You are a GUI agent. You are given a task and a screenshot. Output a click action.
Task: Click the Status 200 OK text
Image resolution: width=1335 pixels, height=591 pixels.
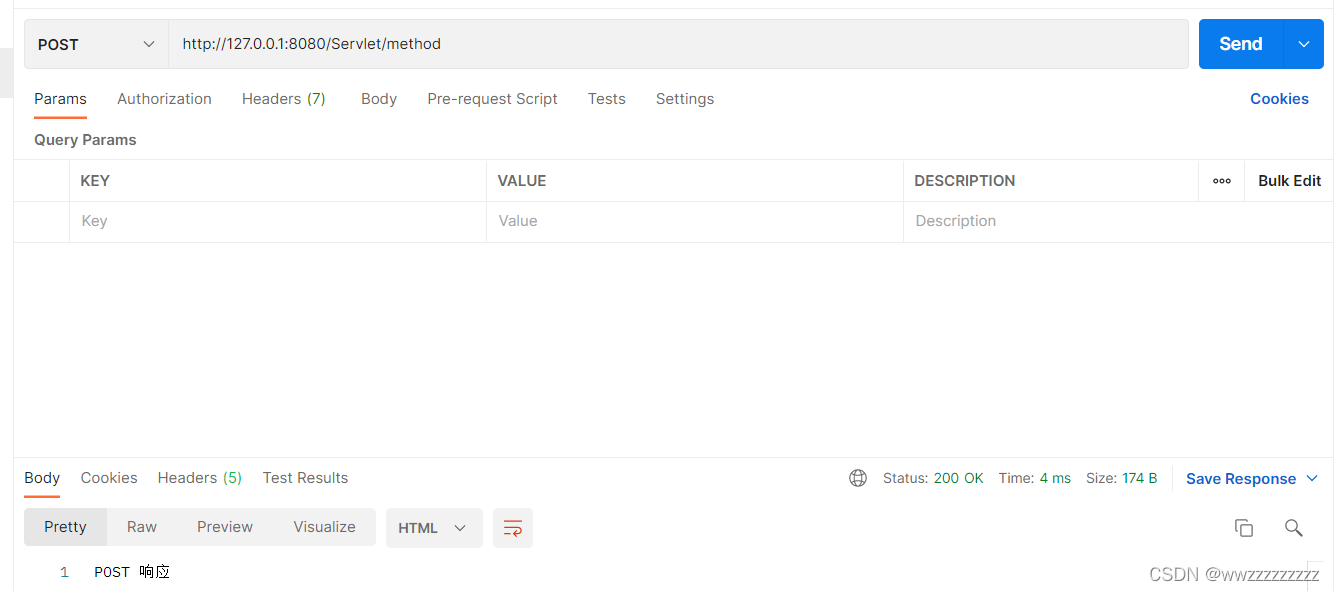[x=933, y=478]
